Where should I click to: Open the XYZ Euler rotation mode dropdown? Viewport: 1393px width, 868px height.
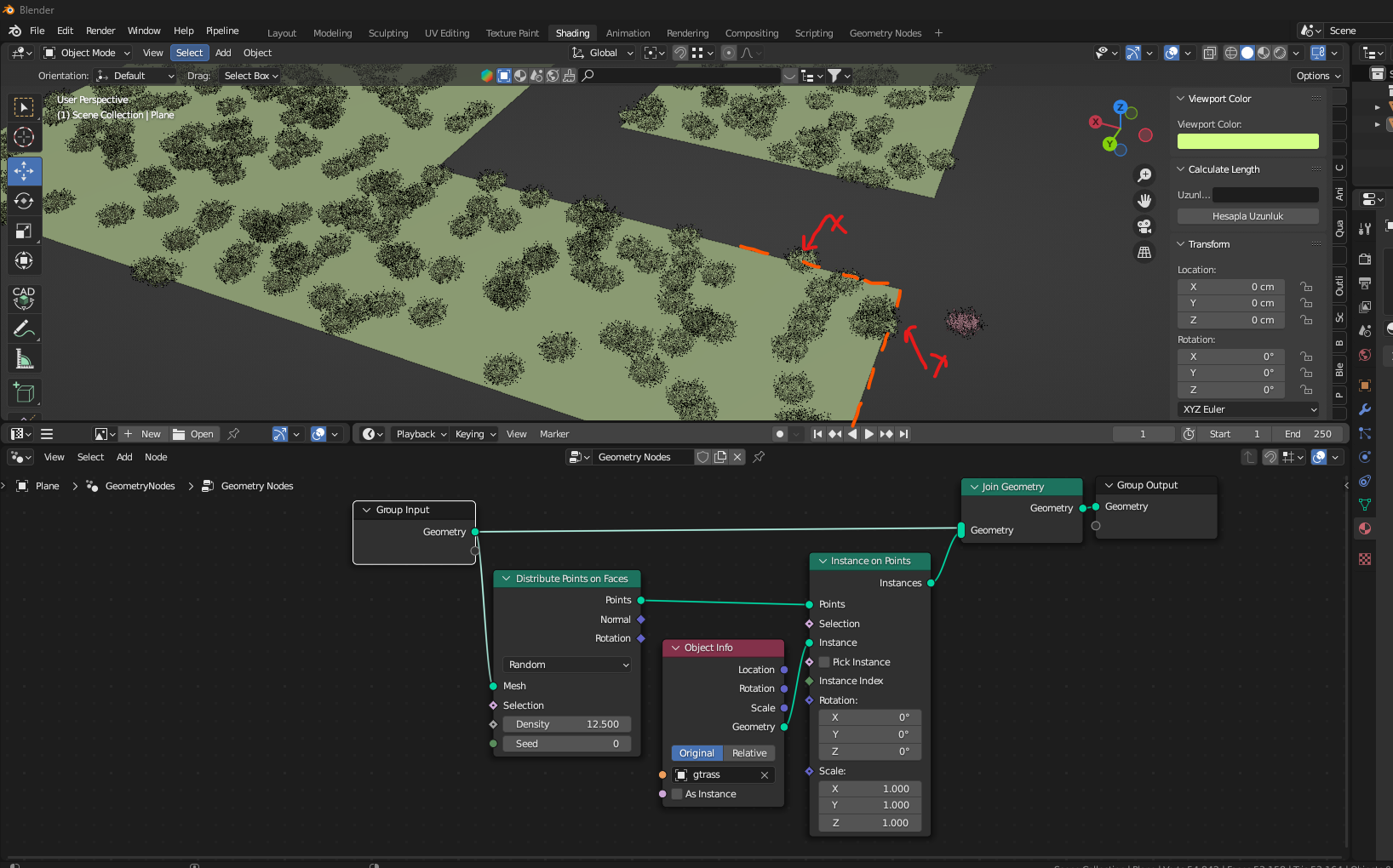[1248, 409]
